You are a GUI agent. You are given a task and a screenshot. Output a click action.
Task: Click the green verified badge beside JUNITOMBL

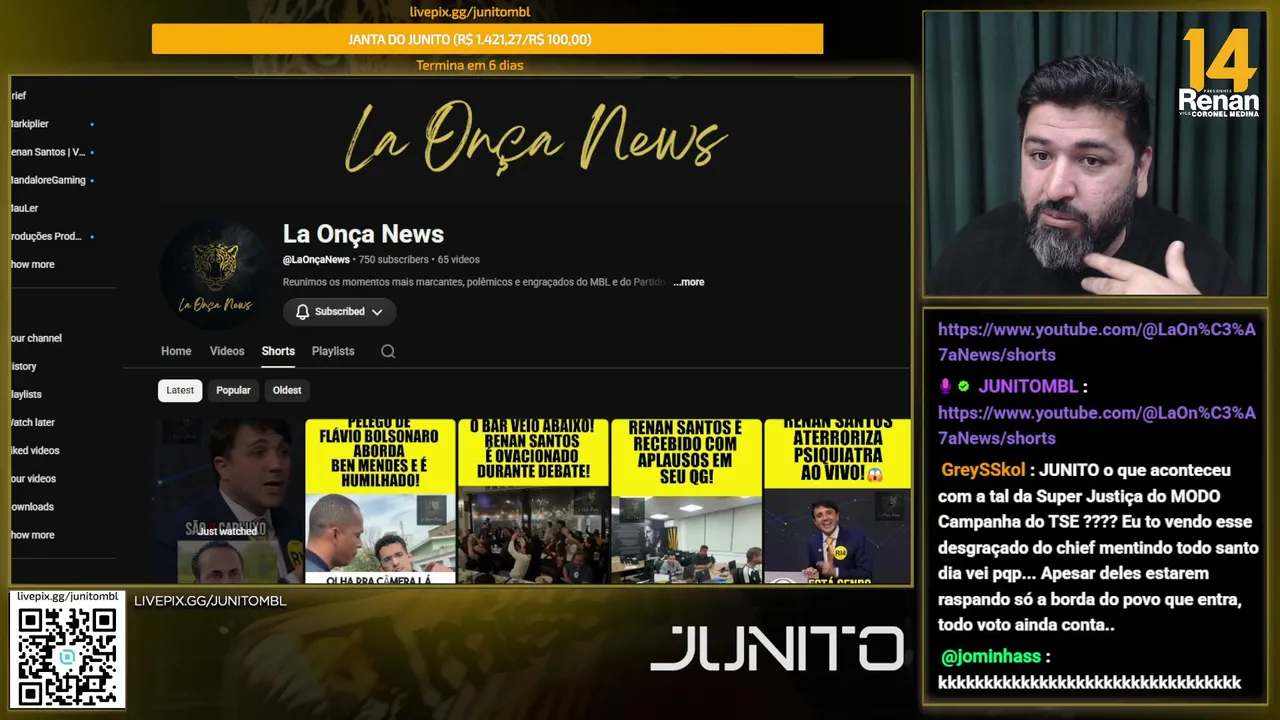point(964,386)
